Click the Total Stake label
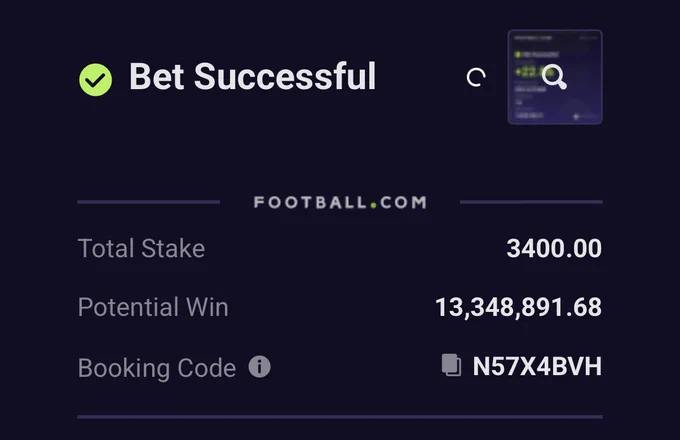The image size is (680, 440). tap(141, 248)
